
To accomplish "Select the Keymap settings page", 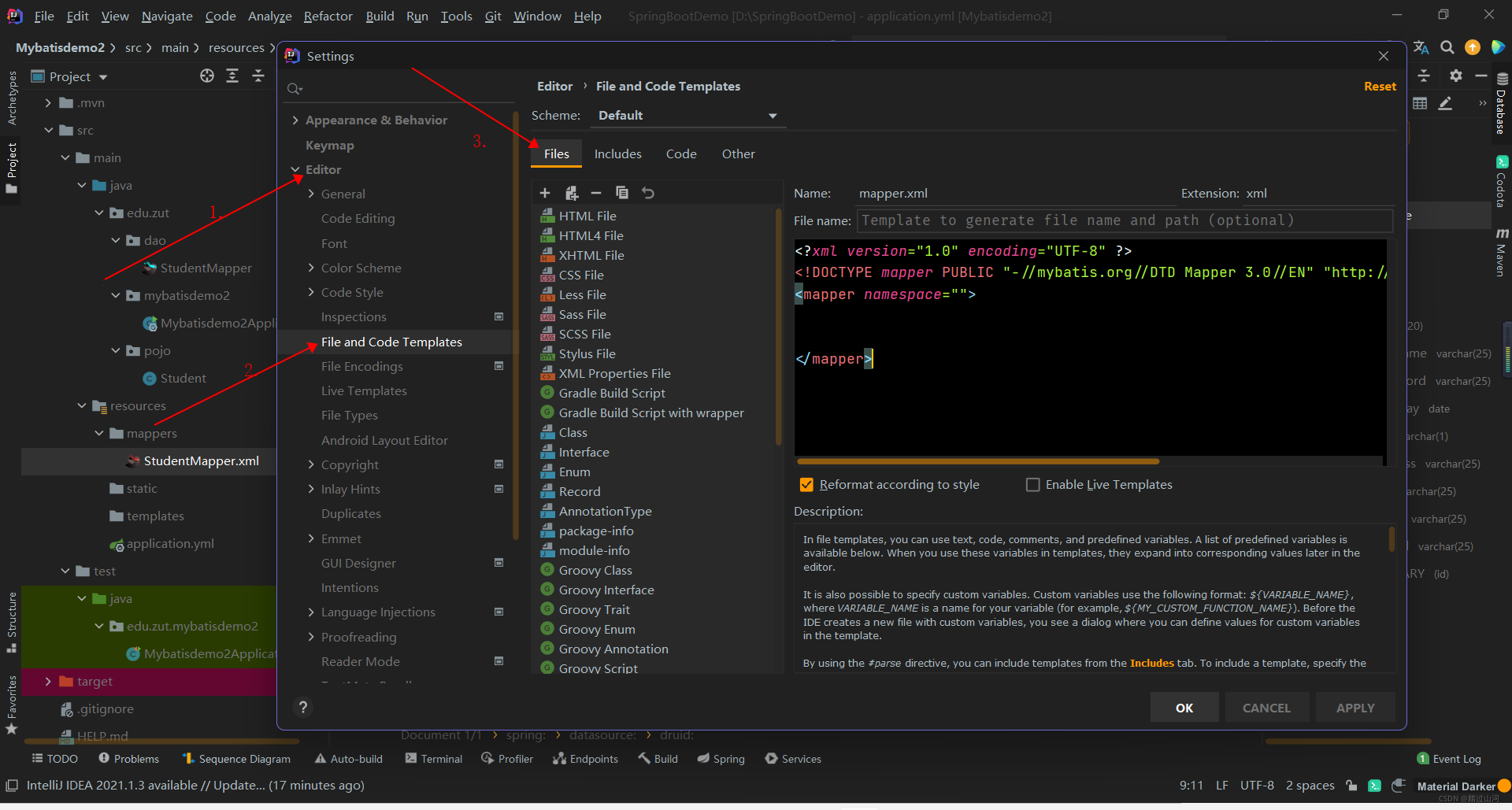I will [329, 146].
